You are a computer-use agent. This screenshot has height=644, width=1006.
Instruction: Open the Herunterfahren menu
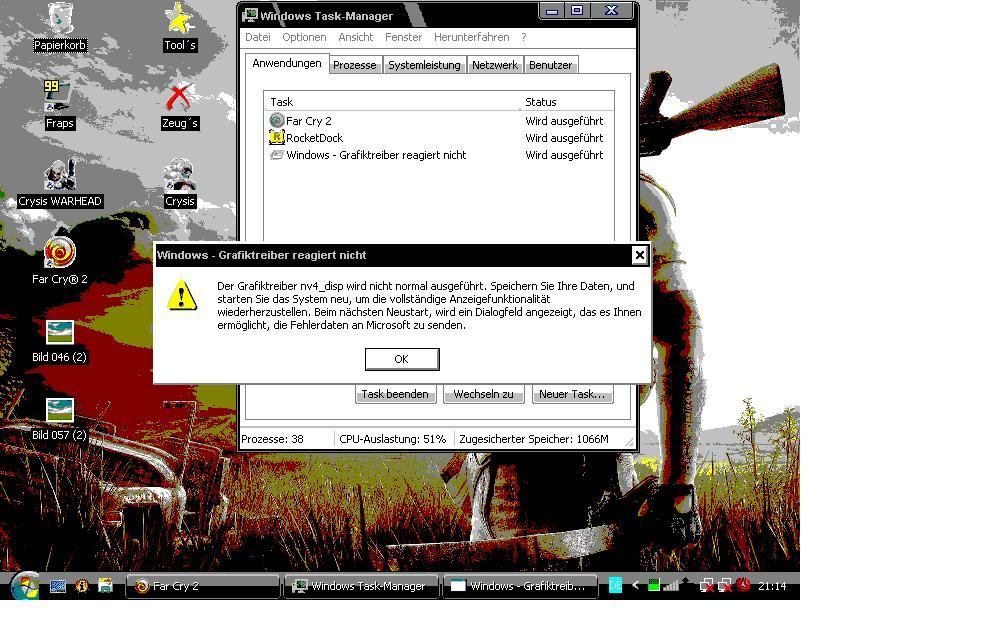coord(472,37)
